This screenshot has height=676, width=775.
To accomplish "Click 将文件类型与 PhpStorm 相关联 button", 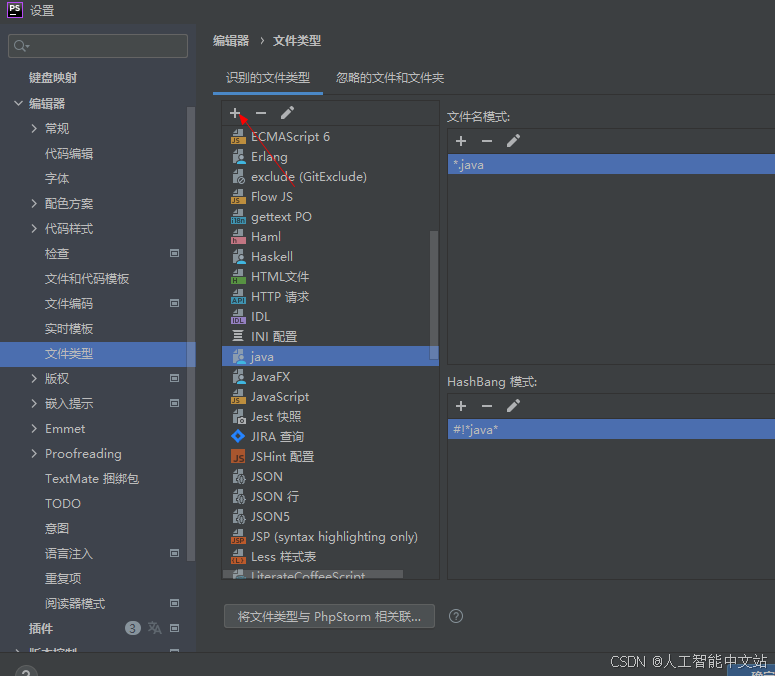I will click(329, 616).
